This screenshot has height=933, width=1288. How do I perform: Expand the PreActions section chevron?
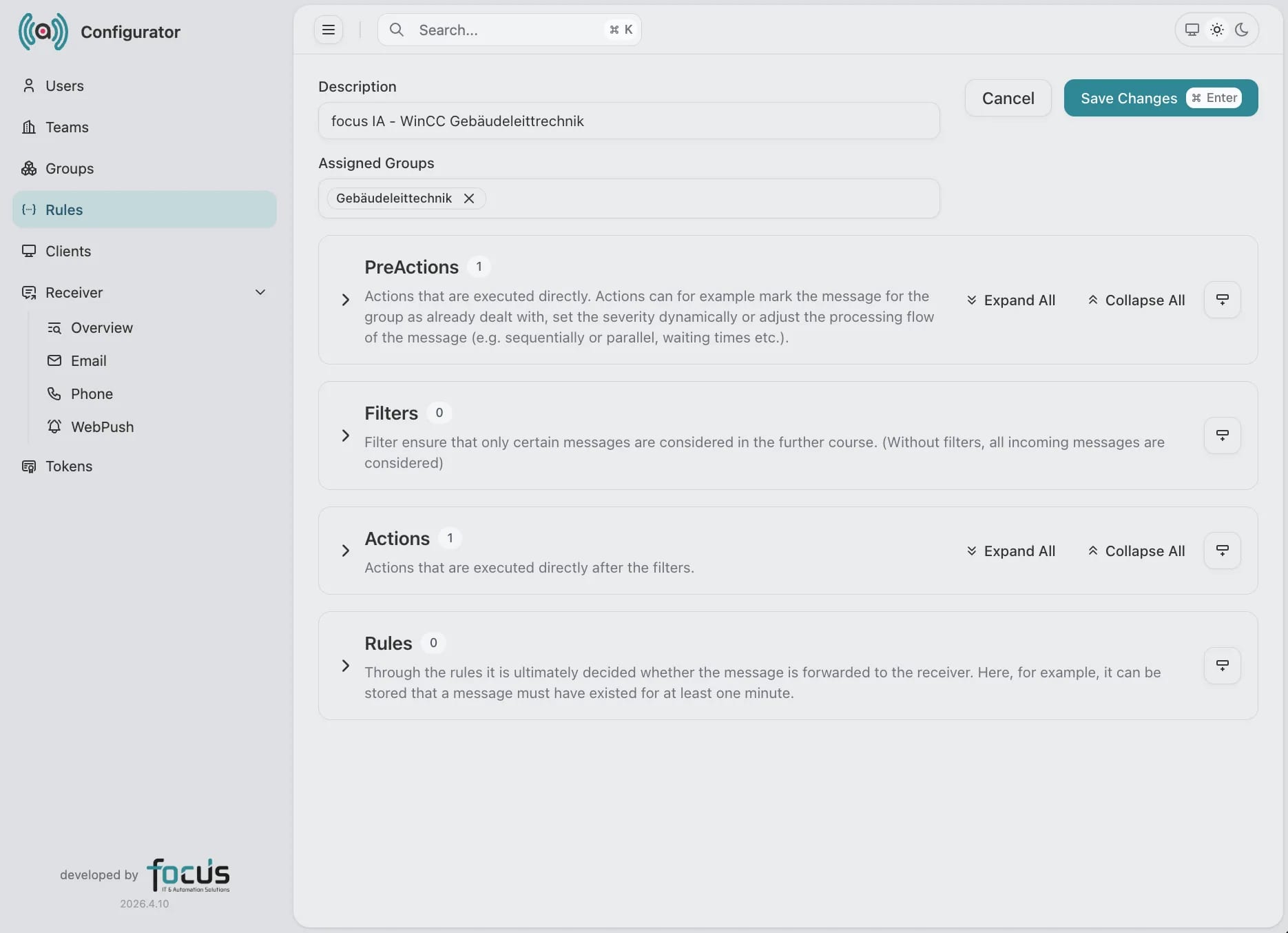click(x=346, y=300)
